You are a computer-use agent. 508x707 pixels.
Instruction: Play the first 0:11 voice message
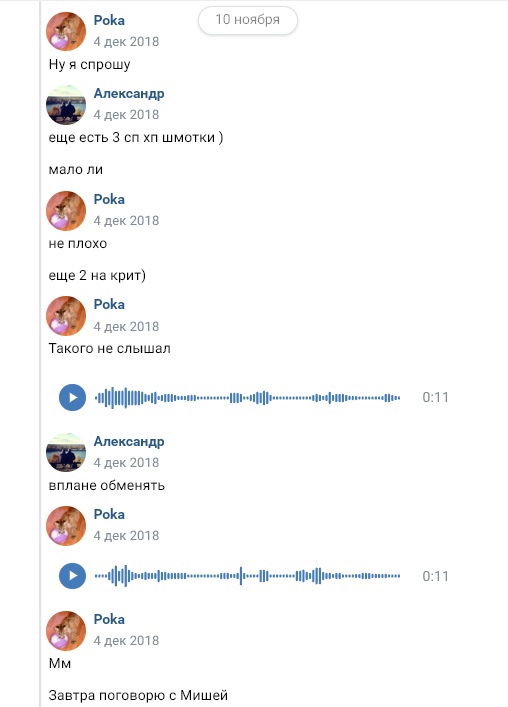click(72, 397)
